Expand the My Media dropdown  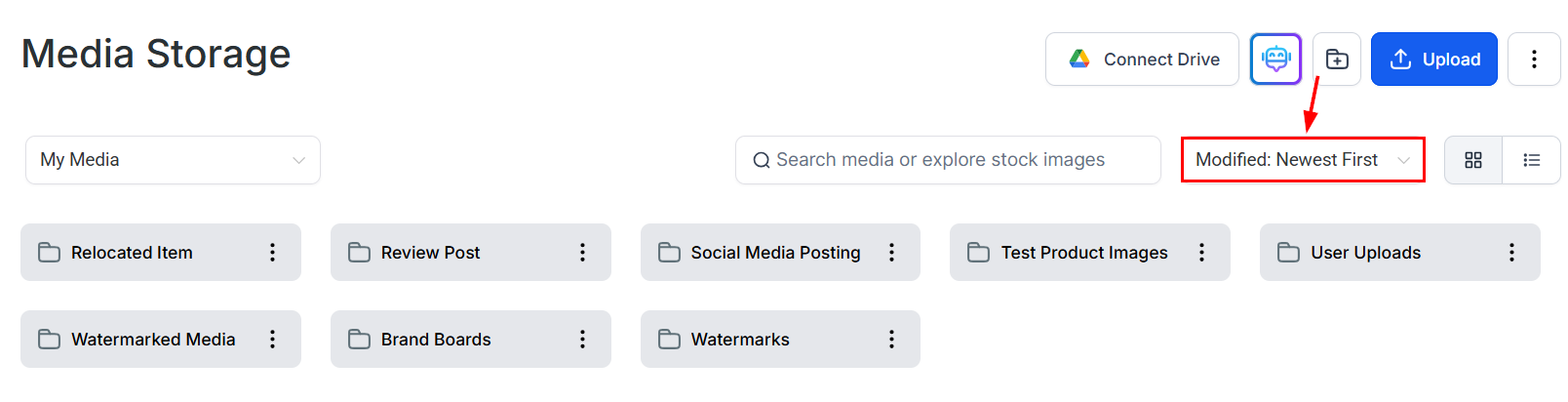[173, 160]
